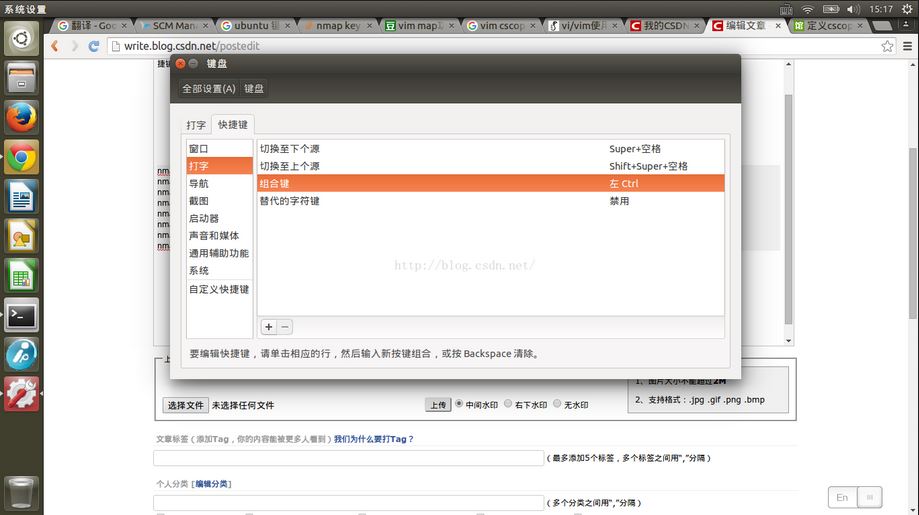The width and height of the screenshot is (919, 515).
Task: Switch to vi/vim使用 browser tab
Action: coord(584,26)
